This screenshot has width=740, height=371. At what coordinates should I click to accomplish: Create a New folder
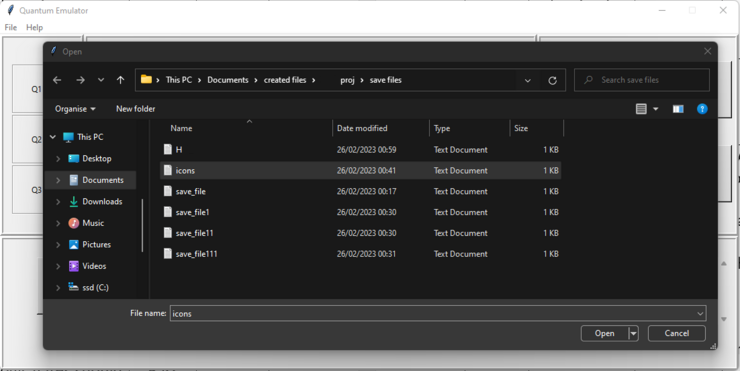(135, 109)
